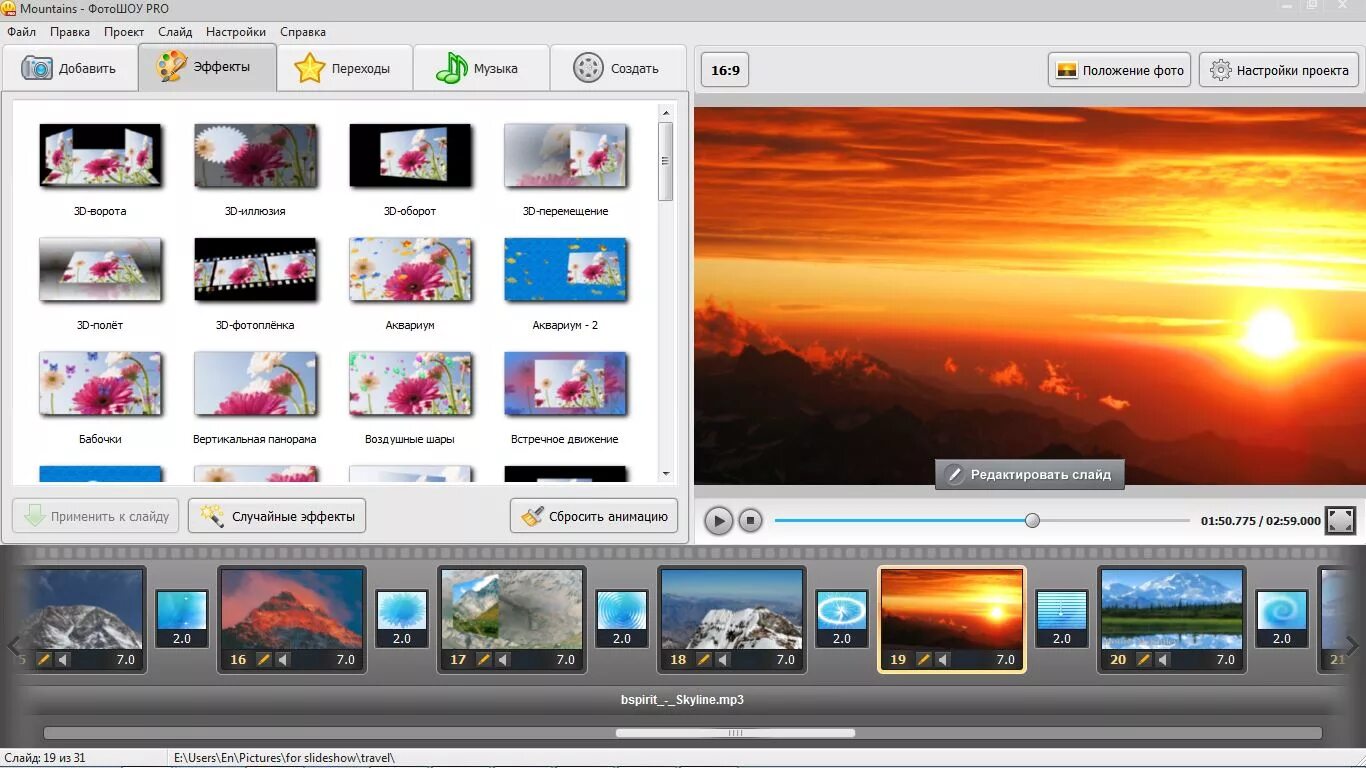The height and width of the screenshot is (768, 1366).
Task: Click the sound icon on slide 19
Action: coord(943,659)
